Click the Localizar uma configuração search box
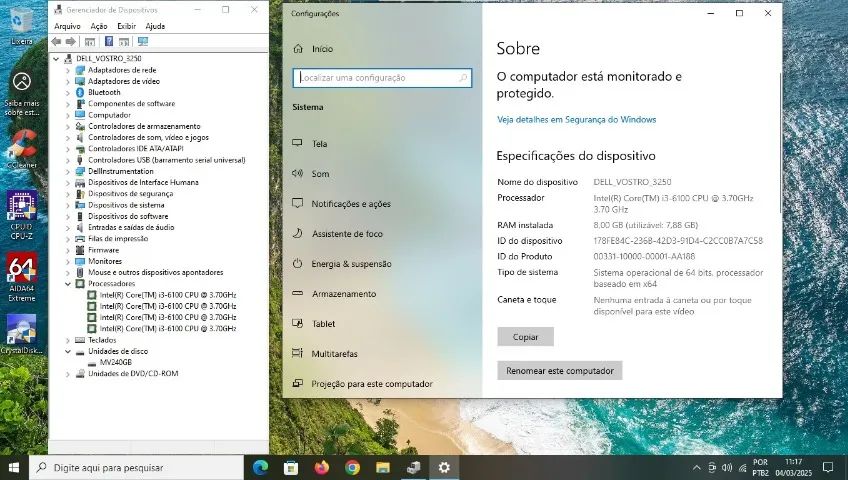This screenshot has width=848, height=480. coord(382,78)
